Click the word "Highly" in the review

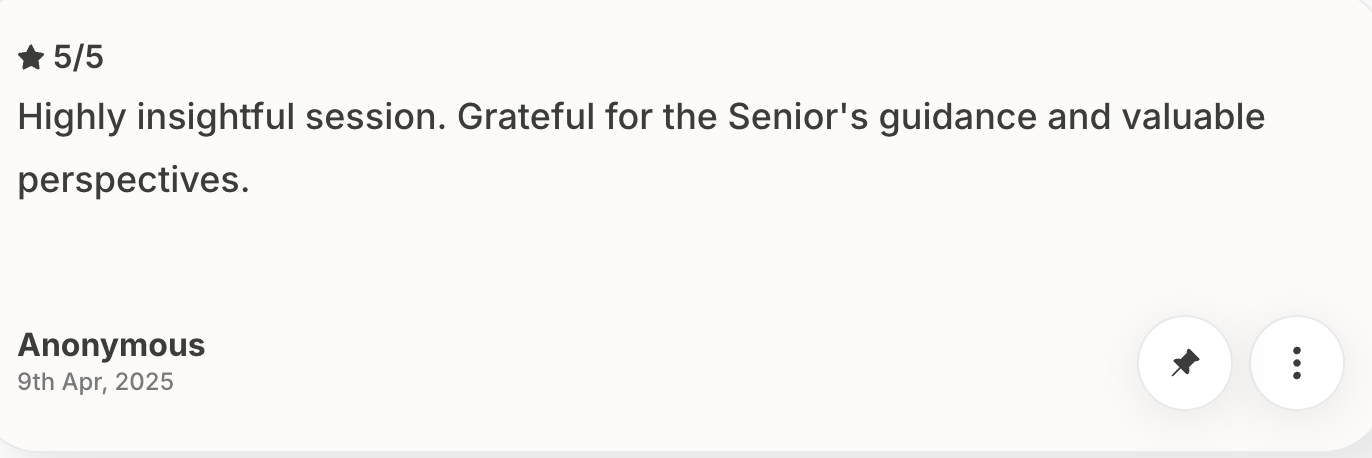(x=71, y=118)
